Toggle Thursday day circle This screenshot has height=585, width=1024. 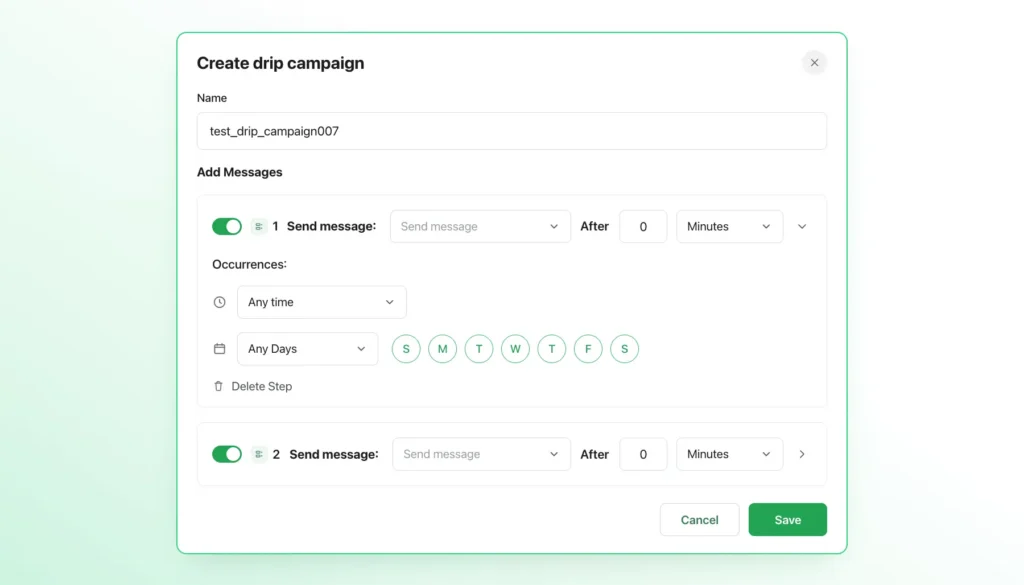tap(552, 349)
